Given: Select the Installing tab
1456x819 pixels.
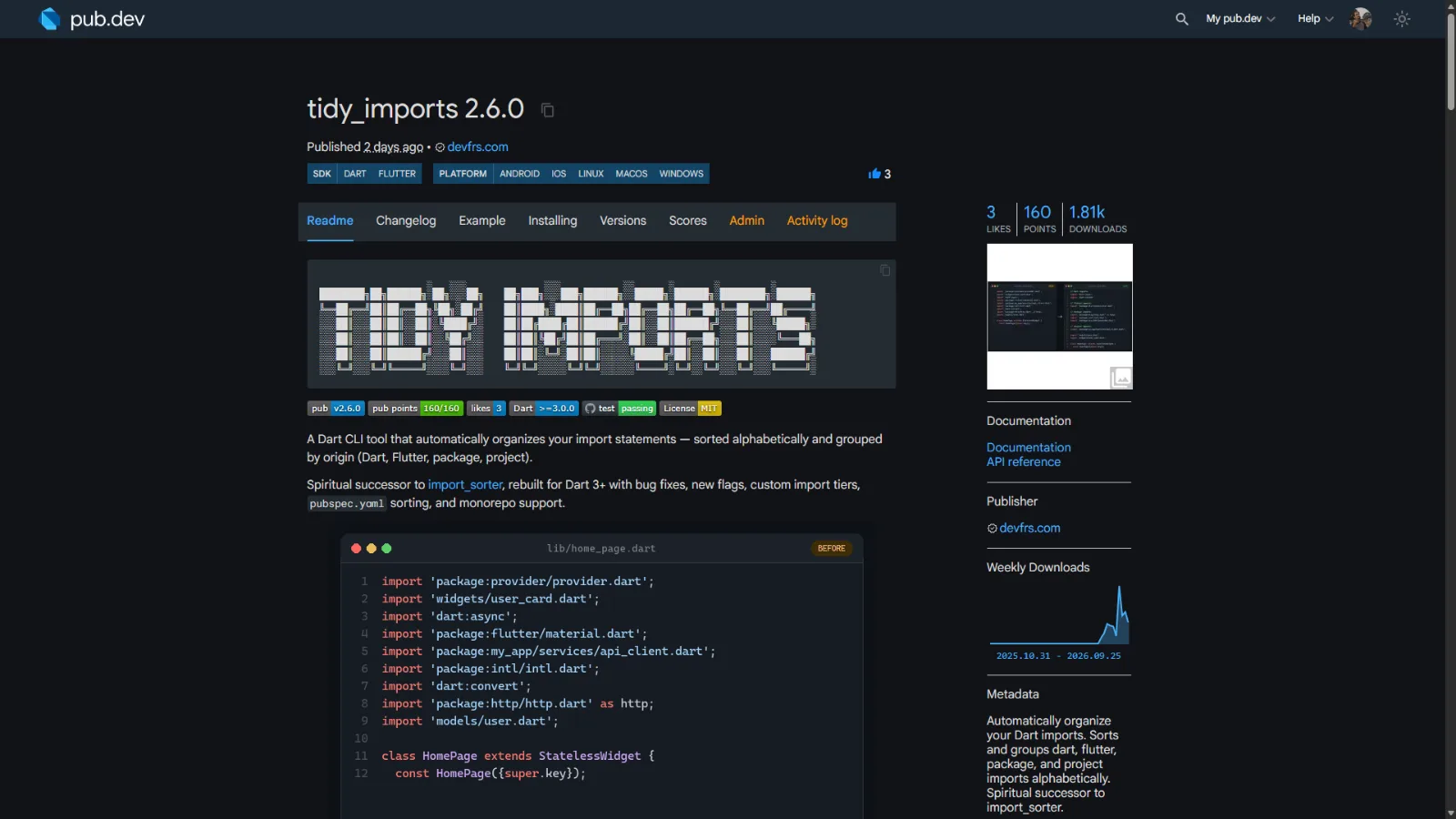Looking at the screenshot, I should coord(552,221).
